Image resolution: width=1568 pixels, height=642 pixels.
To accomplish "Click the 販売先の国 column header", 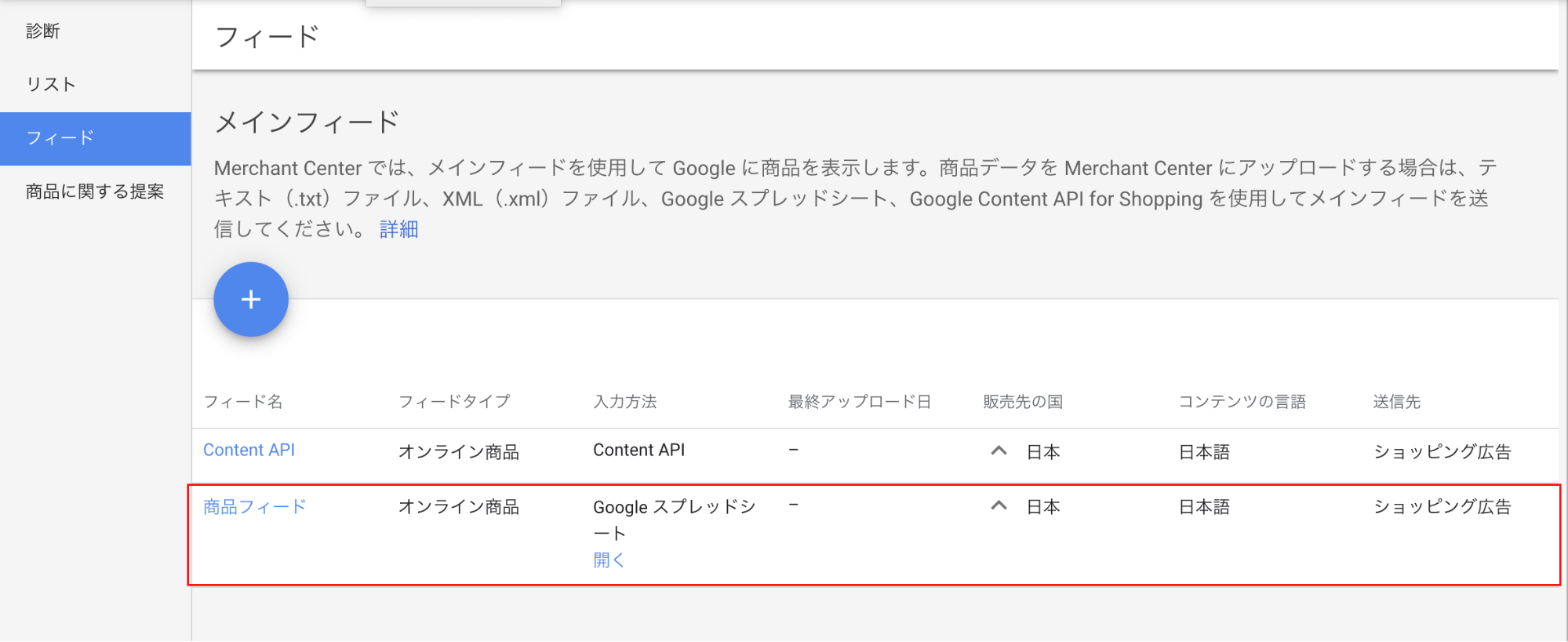I will tap(1023, 402).
